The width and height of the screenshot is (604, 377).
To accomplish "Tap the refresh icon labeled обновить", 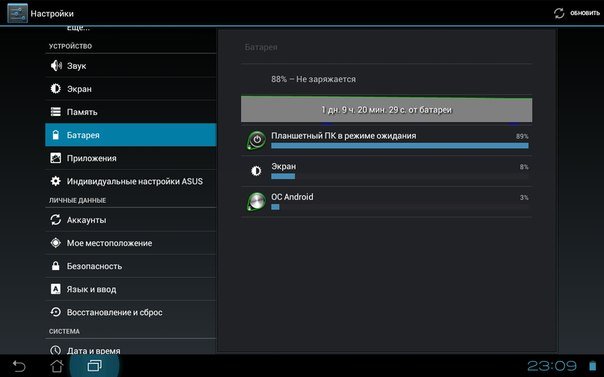I will click(x=576, y=13).
